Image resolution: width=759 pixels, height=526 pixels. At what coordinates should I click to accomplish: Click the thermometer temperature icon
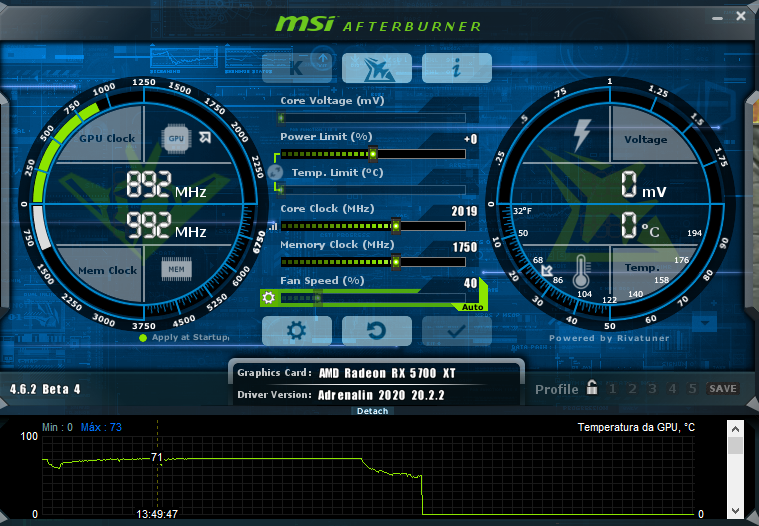tap(581, 271)
